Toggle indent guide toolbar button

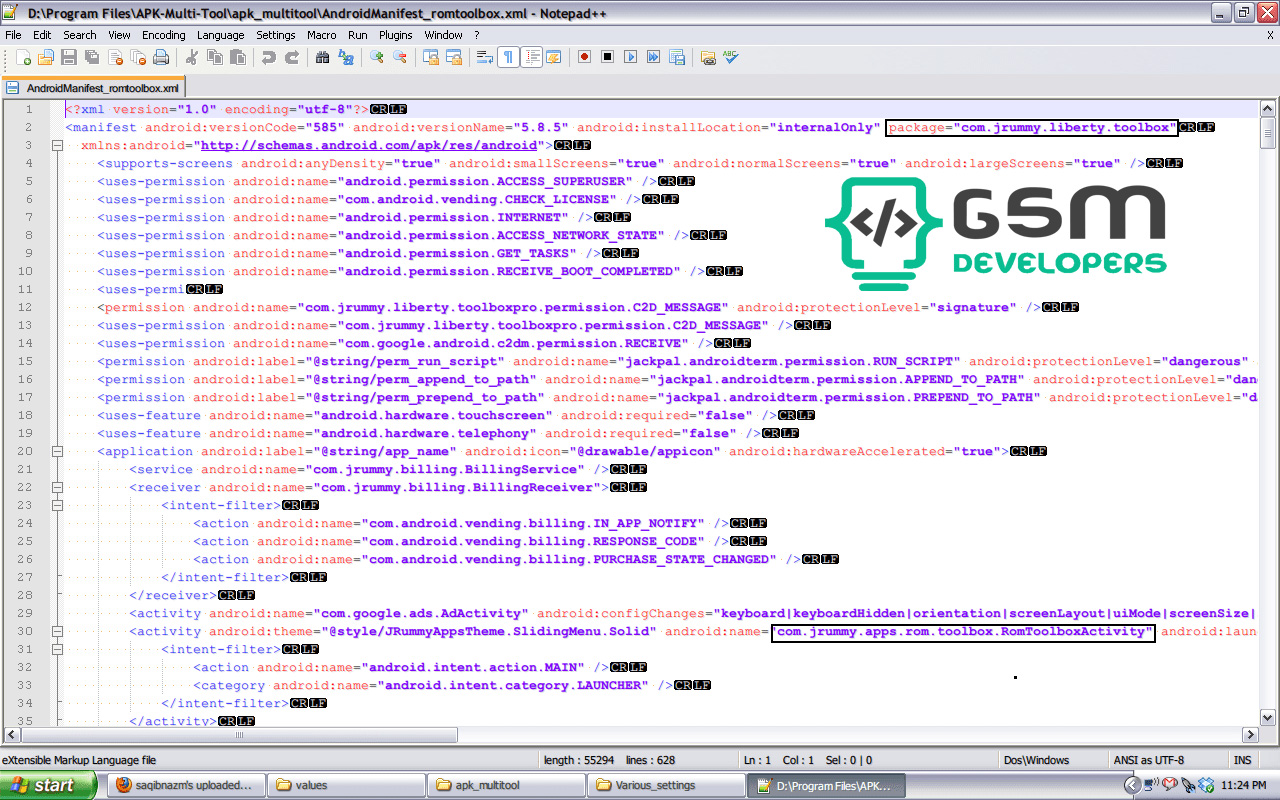531,58
